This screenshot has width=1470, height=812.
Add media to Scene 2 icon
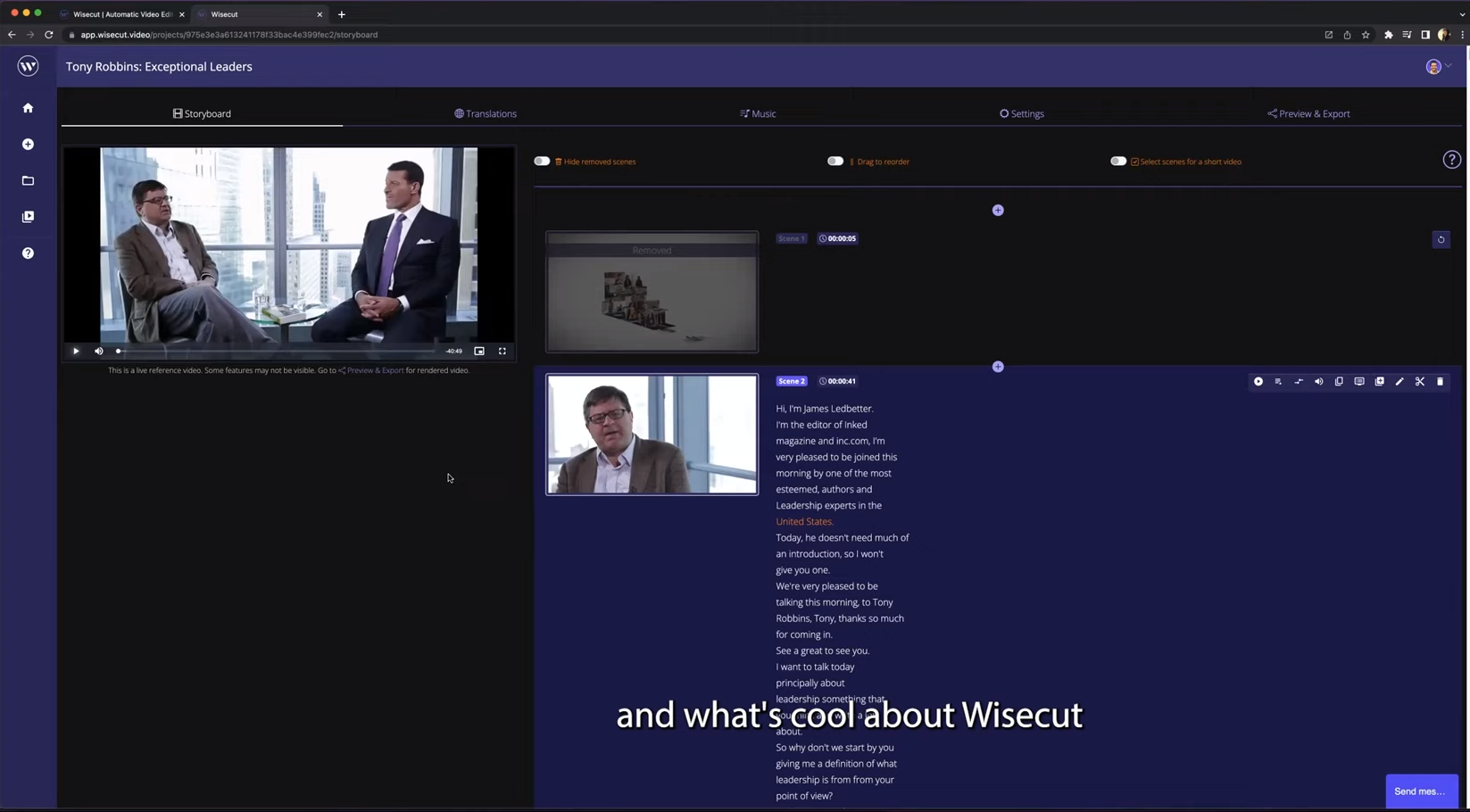(1380, 382)
